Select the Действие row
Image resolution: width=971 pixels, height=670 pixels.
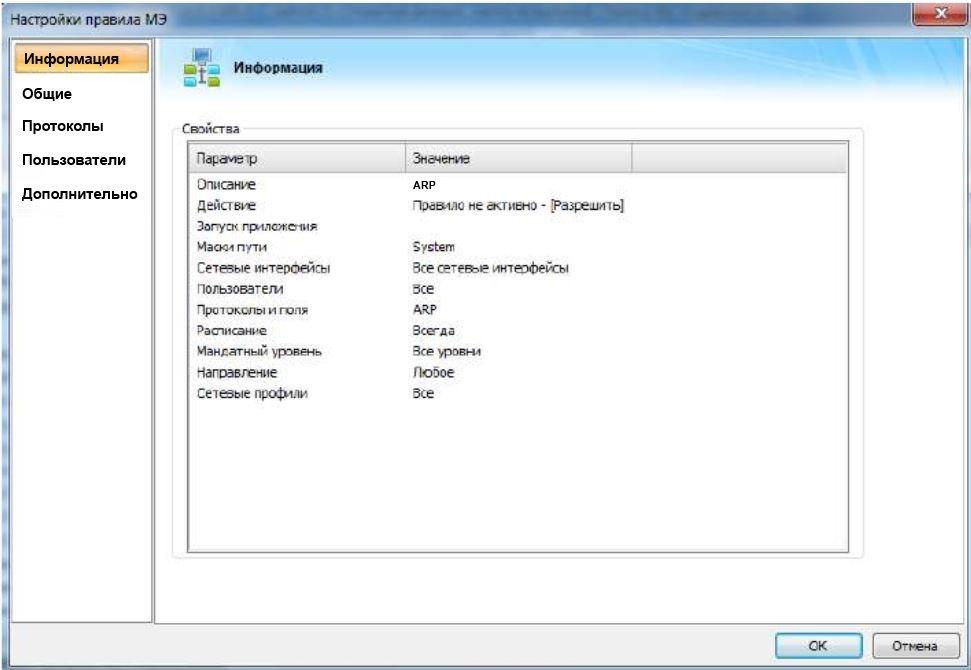click(518, 205)
